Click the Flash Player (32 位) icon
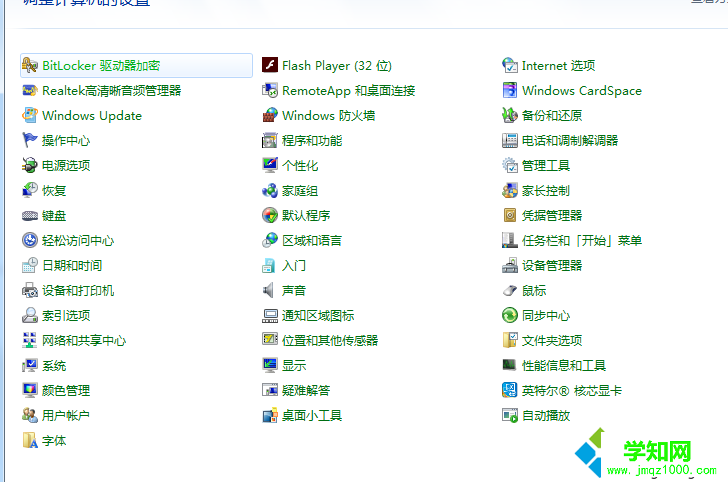 [x=270, y=65]
